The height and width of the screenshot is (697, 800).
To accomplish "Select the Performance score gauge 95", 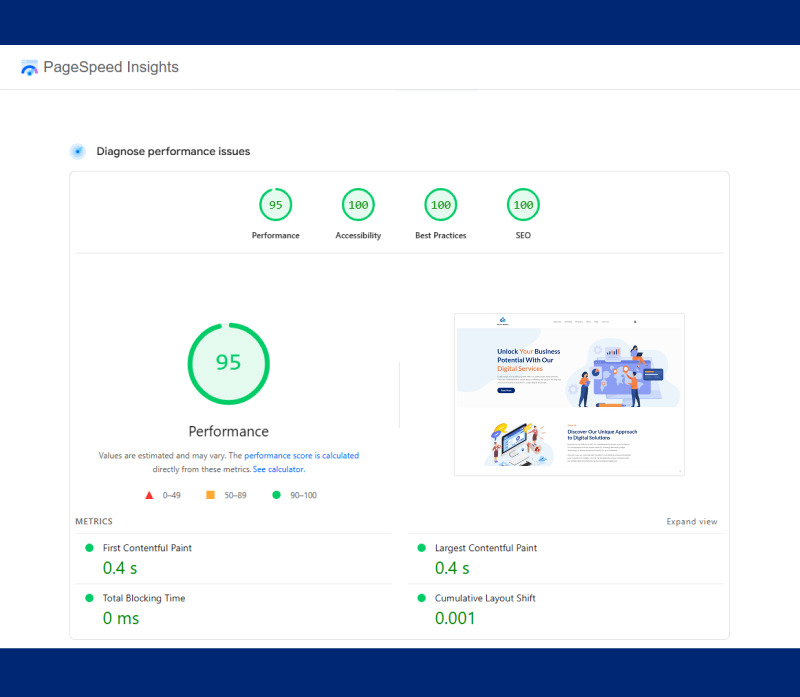I will pyautogui.click(x=275, y=206).
